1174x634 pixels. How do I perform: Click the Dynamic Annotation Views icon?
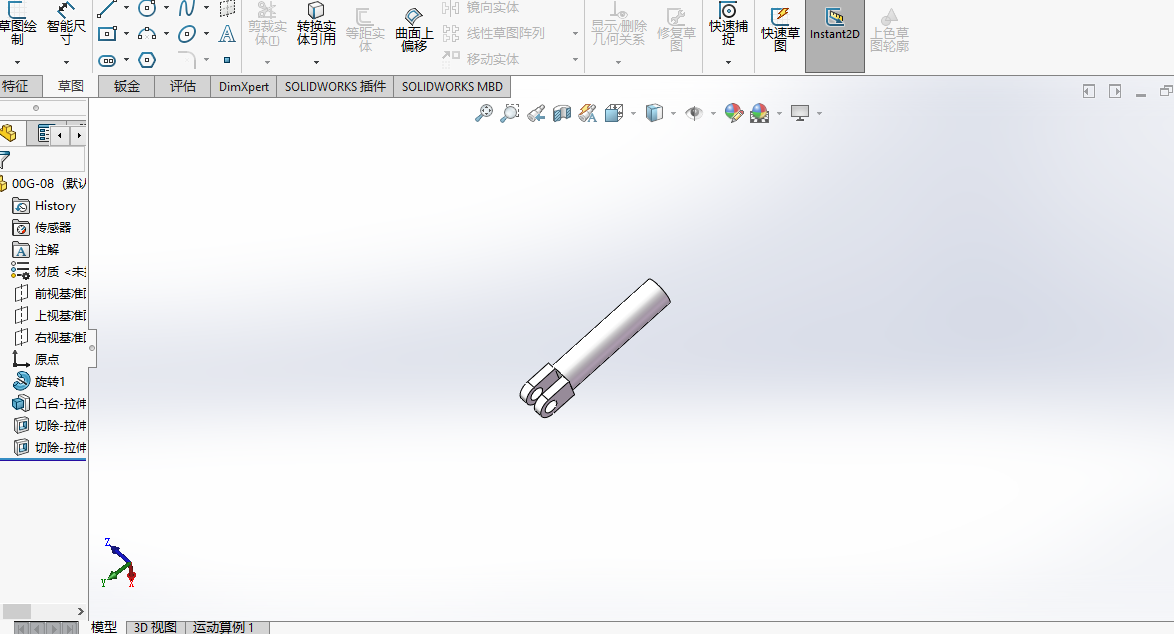click(x=588, y=113)
